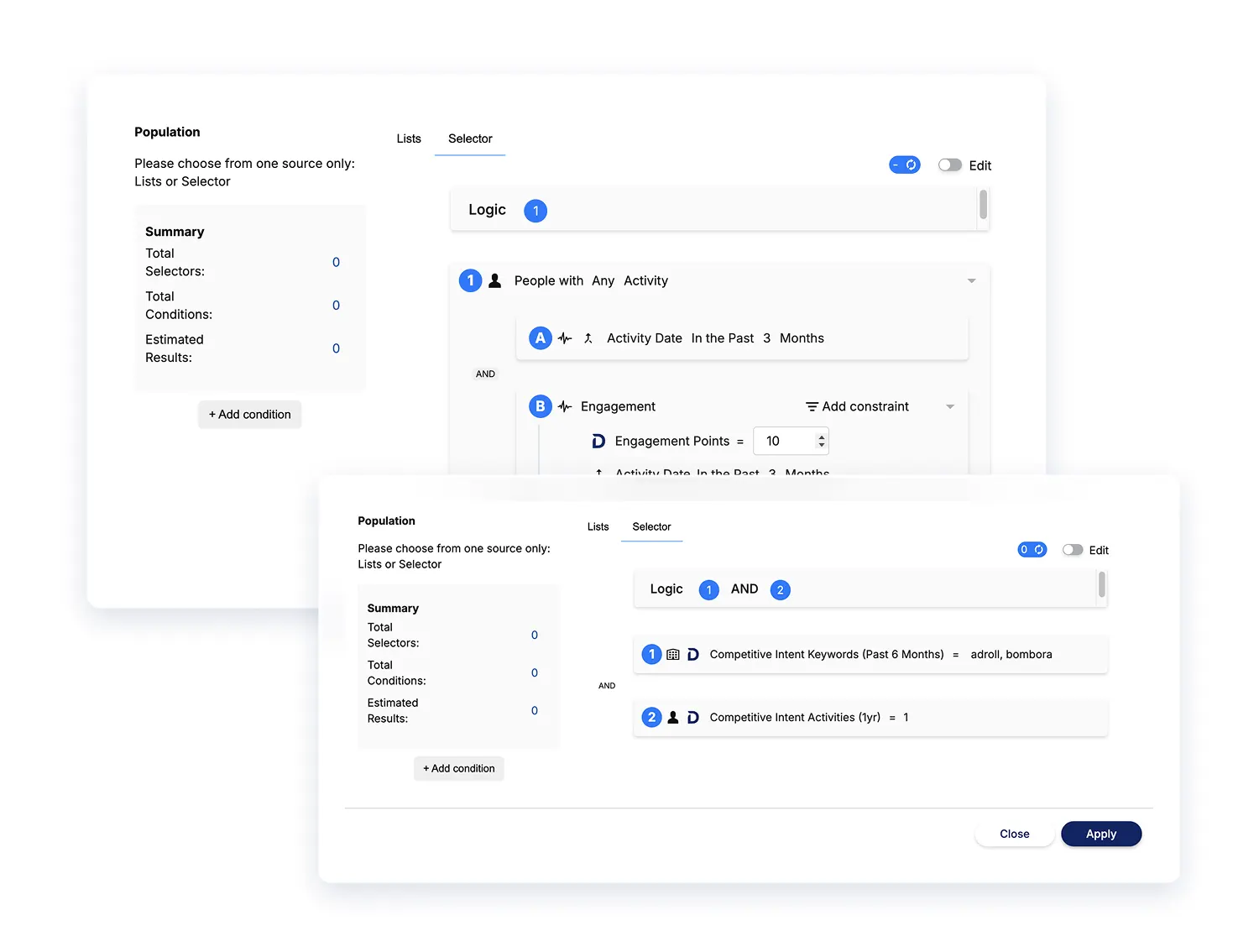The image size is (1259, 952).
Task: Click the merge arrow icon before Activity Date
Action: pyautogui.click(x=588, y=338)
